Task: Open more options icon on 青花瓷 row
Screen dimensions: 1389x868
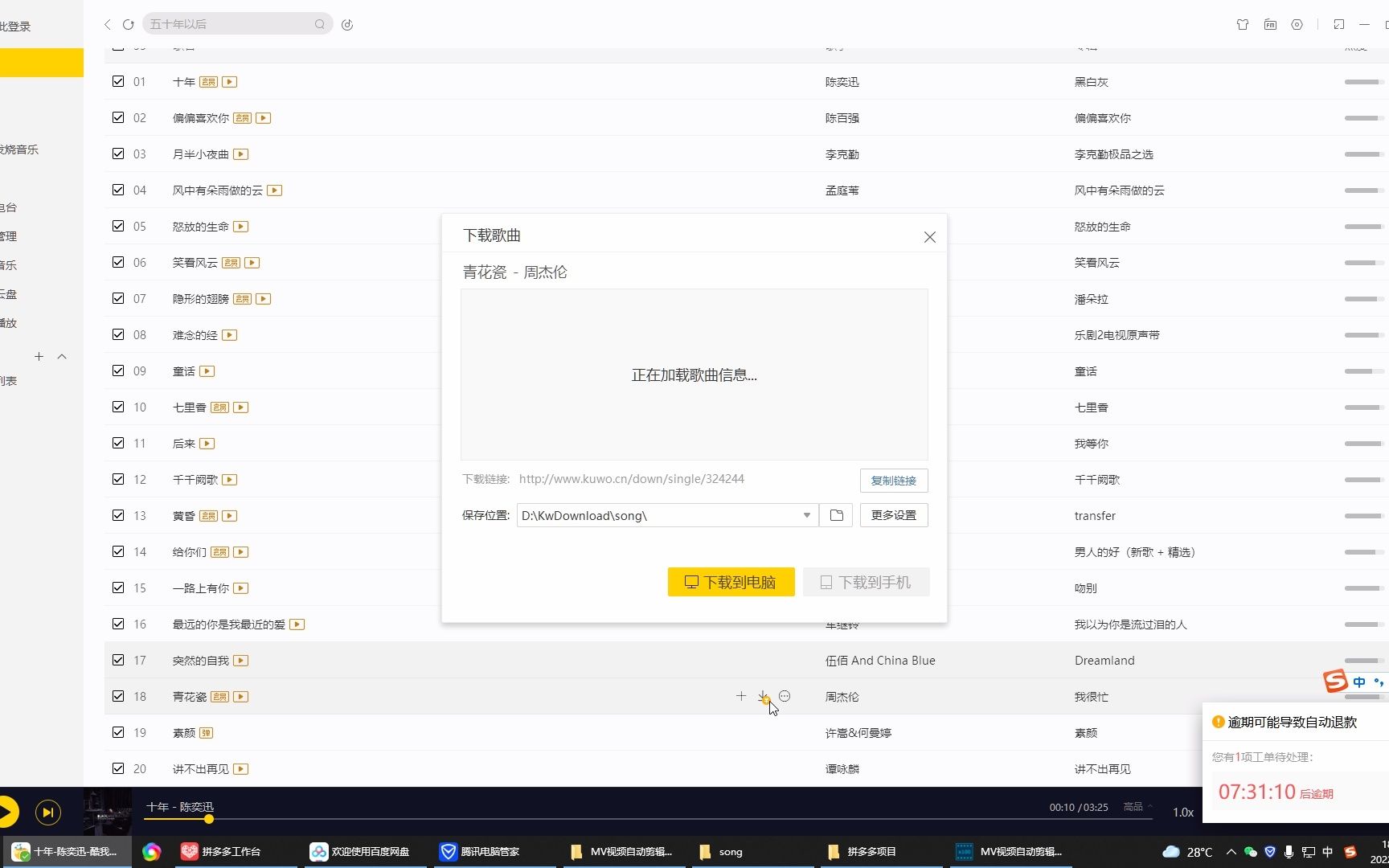Action: click(785, 696)
